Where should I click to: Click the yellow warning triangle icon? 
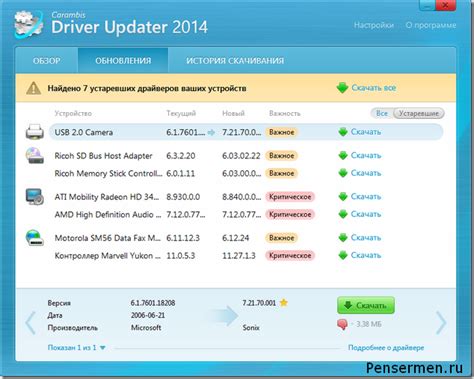point(34,88)
